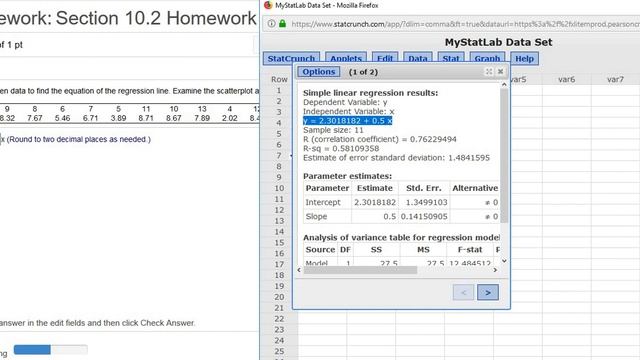Select row number 20 in data table
Screen dimensions: 640x360
pyautogui.click(x=279, y=297)
